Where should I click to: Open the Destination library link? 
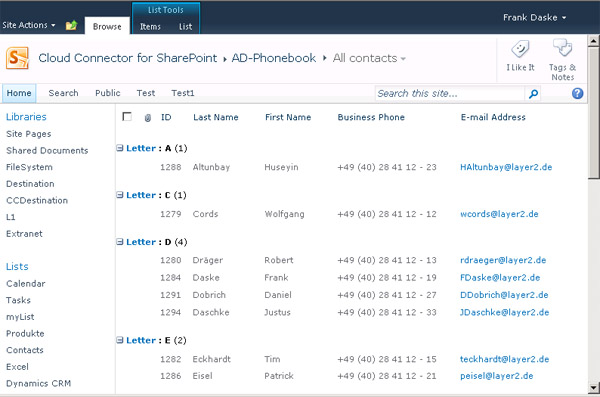30,184
